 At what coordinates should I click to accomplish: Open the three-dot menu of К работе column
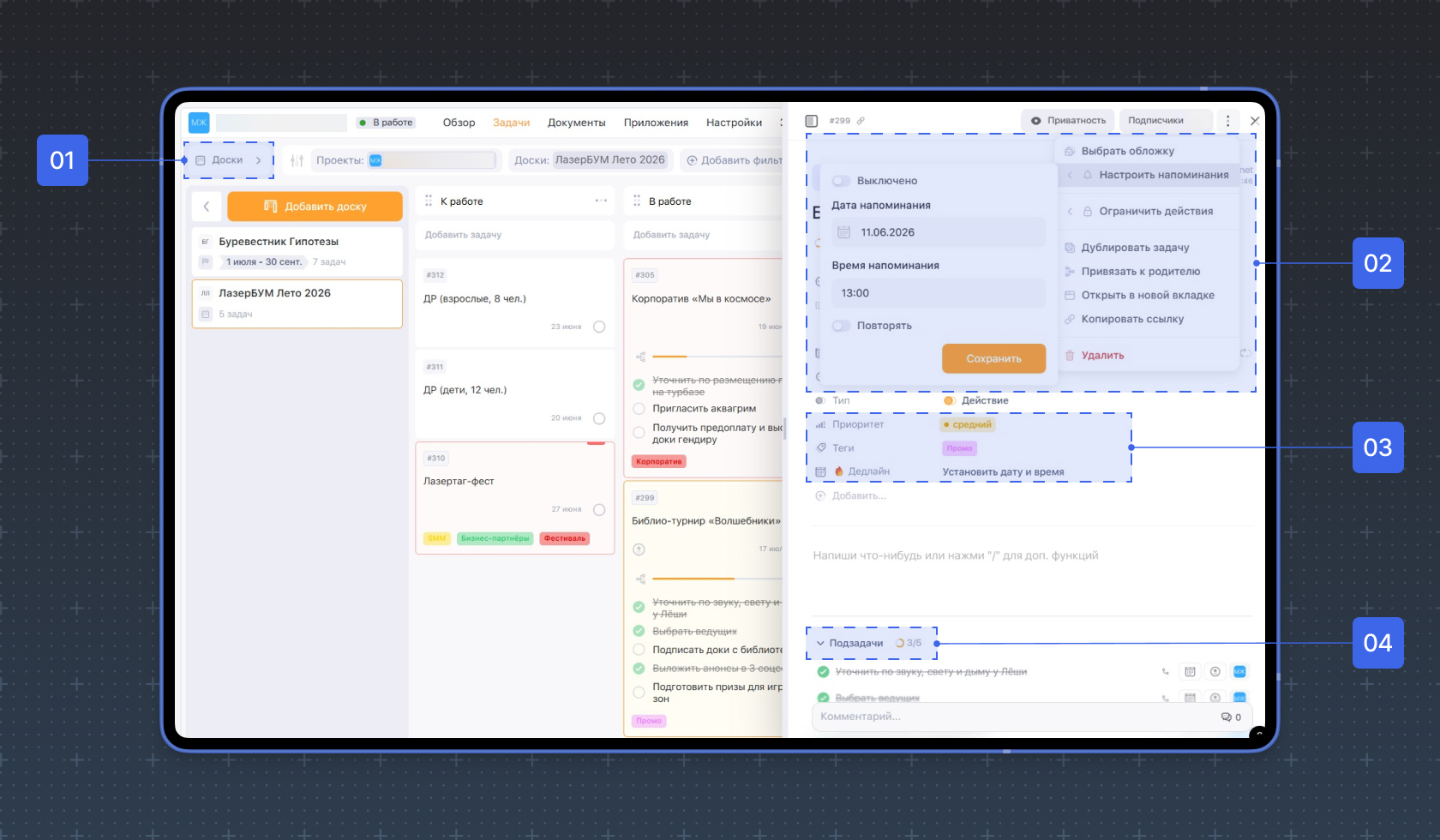(x=601, y=201)
